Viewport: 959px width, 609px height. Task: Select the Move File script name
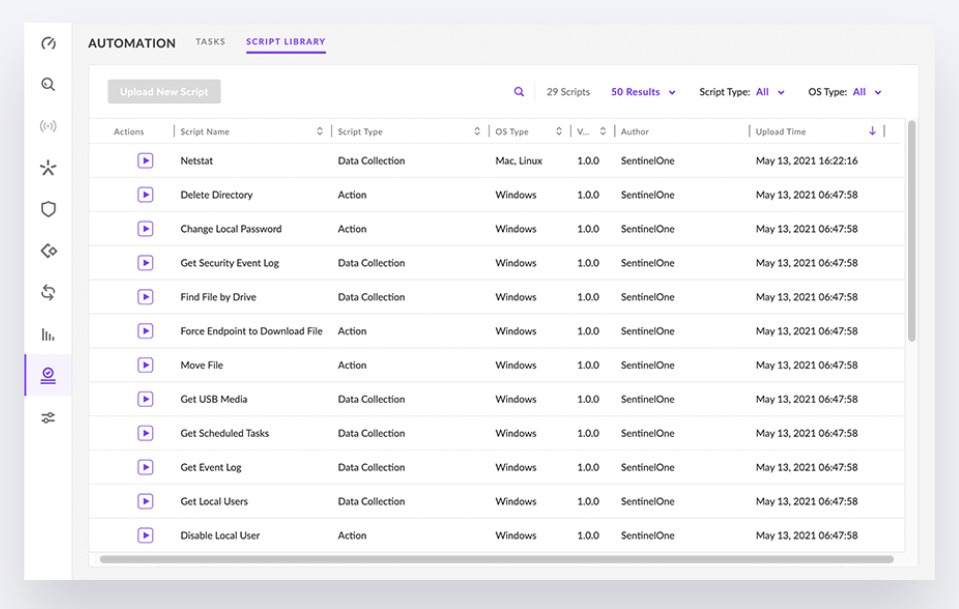tap(202, 365)
